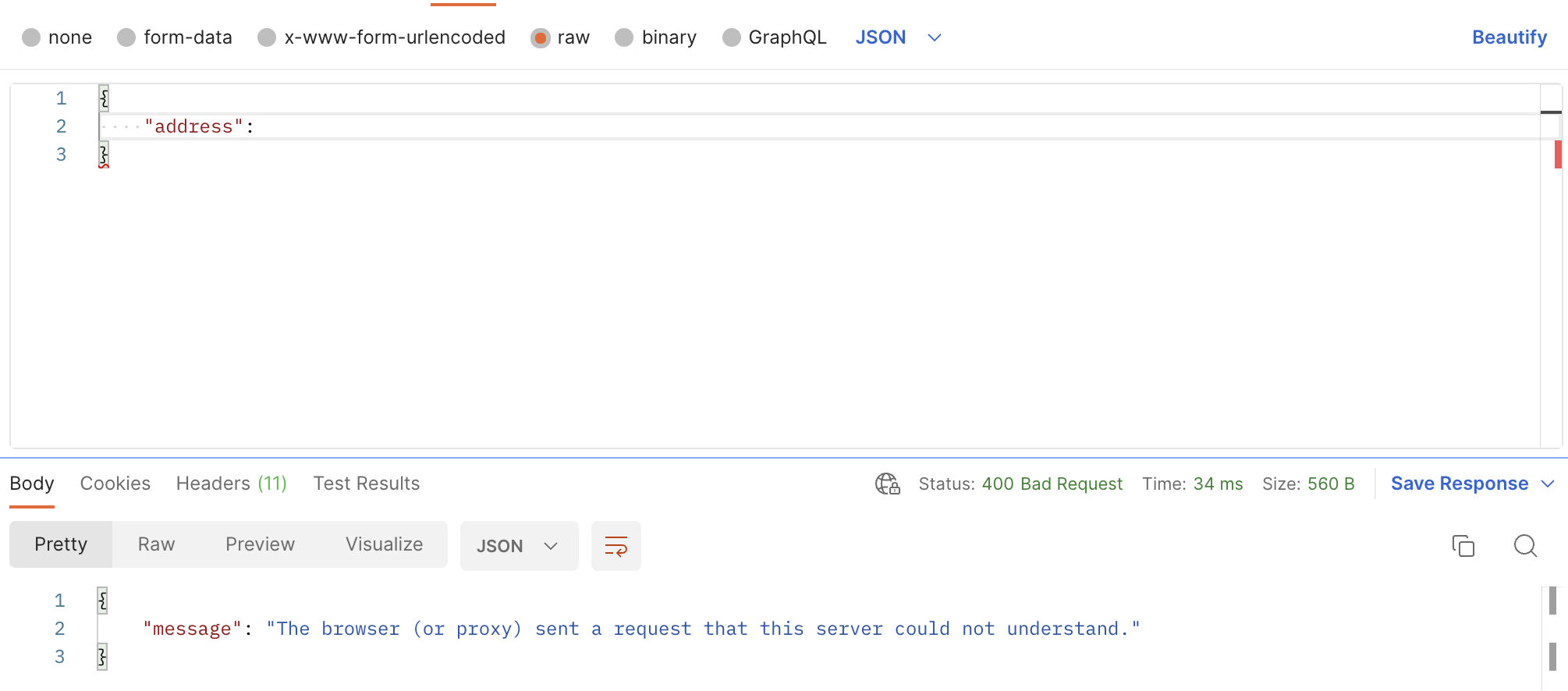Click Save Response
This screenshot has height=691, width=1568.
pyautogui.click(x=1457, y=484)
